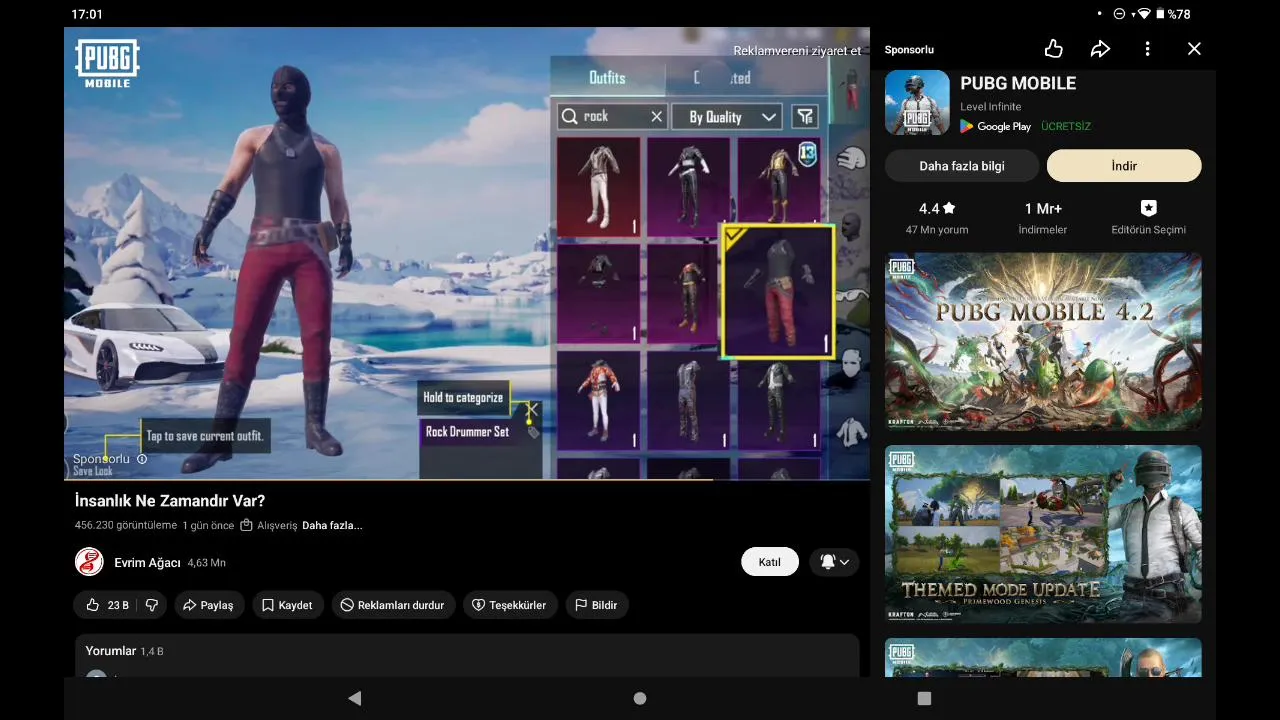This screenshot has height=720, width=1280.
Task: Tap the PUBG Mobile logo in video
Action: [x=107, y=64]
